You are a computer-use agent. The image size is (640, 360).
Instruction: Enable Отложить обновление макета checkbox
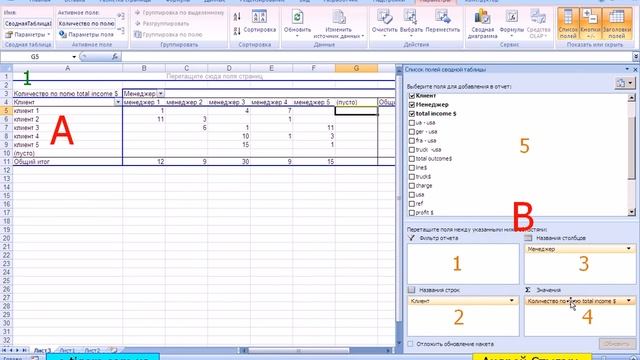[411, 344]
